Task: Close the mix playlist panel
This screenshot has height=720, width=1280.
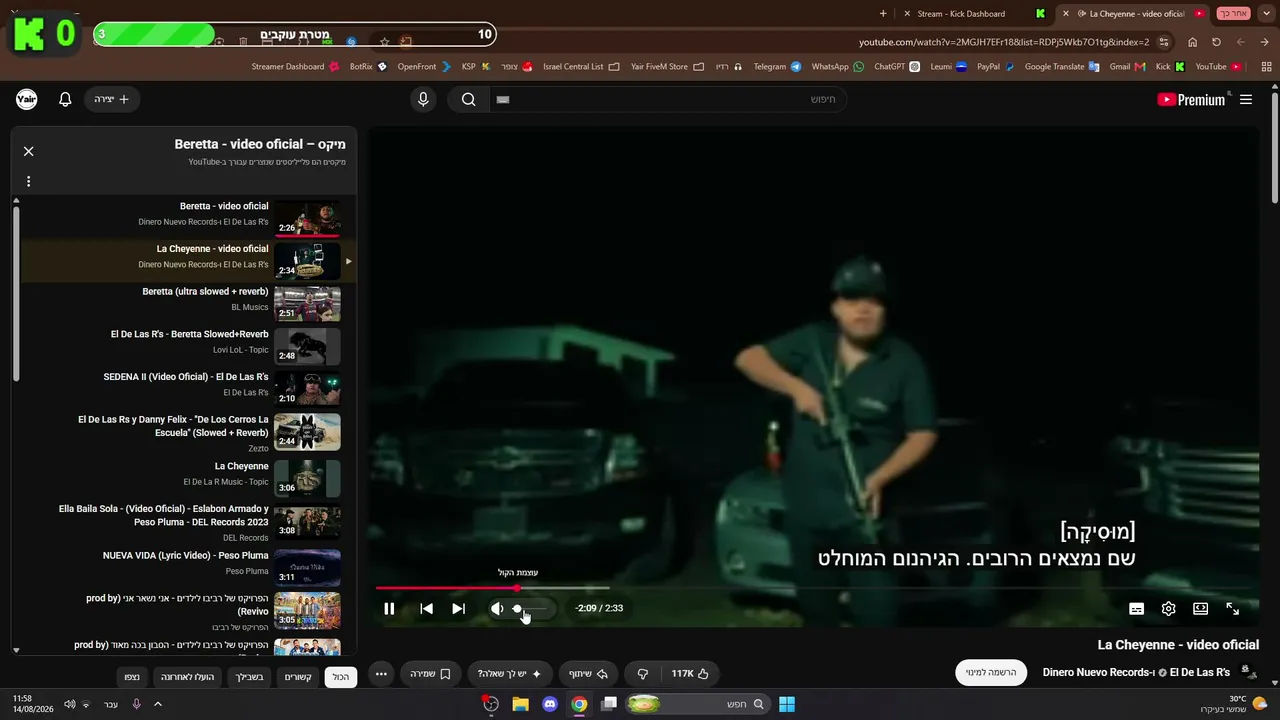Action: coord(28,151)
